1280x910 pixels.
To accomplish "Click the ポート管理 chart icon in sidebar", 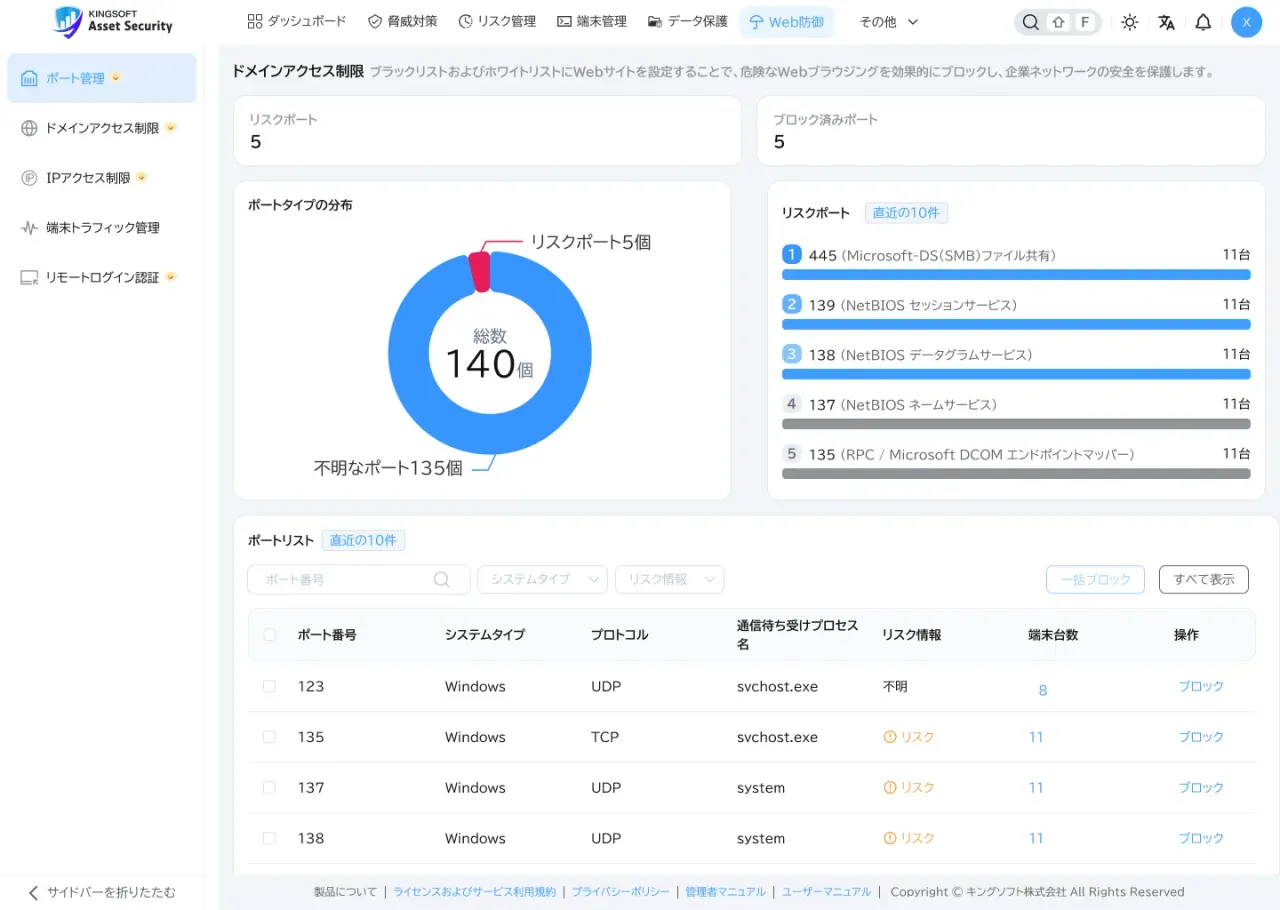I will pyautogui.click(x=29, y=78).
